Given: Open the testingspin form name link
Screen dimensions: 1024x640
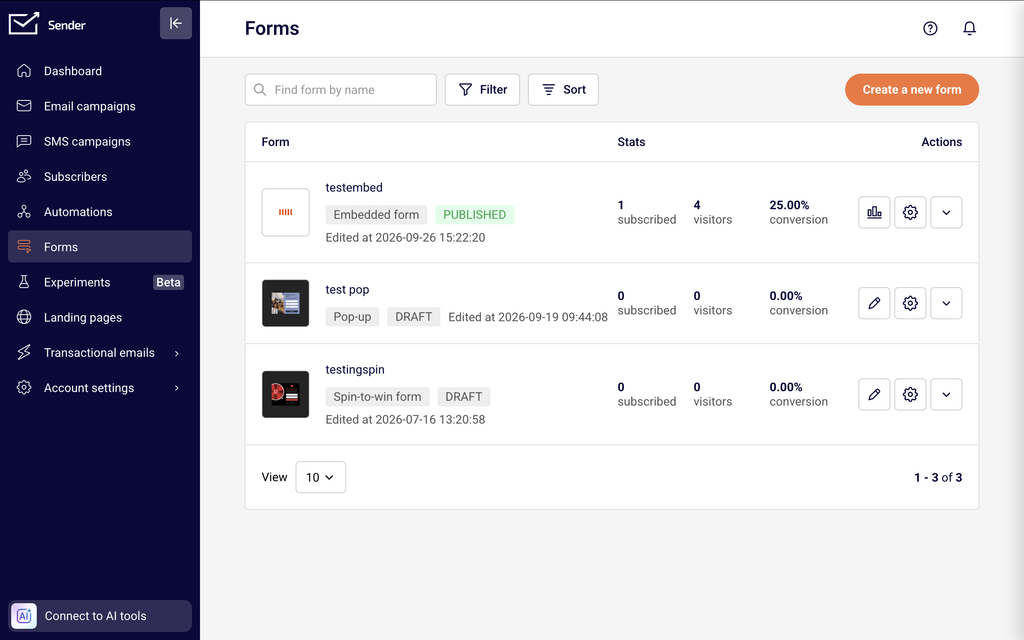Looking at the screenshot, I should [355, 370].
